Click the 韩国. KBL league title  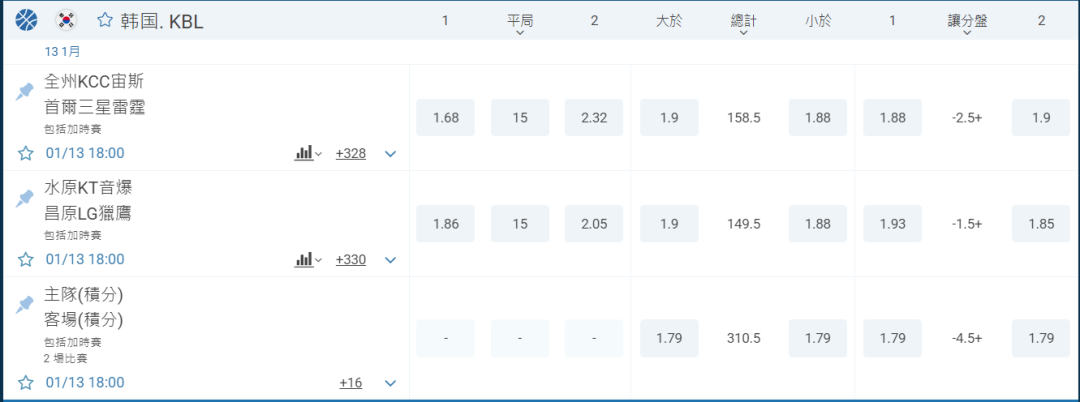162,21
